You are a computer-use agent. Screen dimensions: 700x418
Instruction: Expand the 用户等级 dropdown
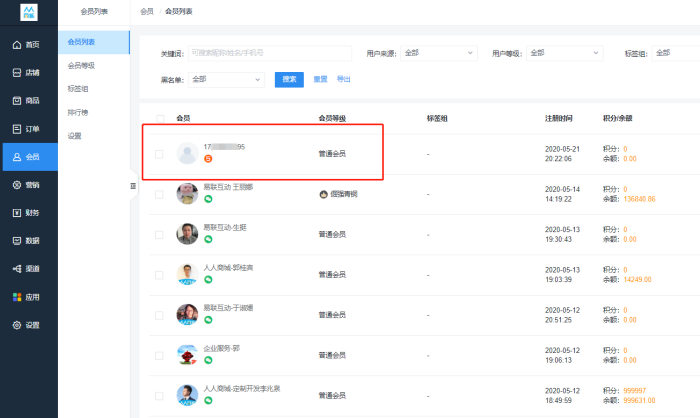[x=565, y=53]
